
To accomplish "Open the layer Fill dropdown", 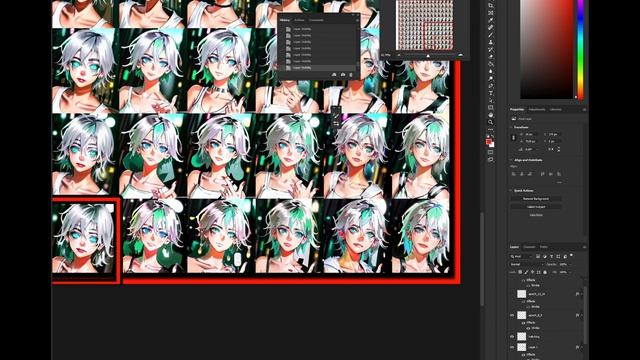I will tap(571, 272).
